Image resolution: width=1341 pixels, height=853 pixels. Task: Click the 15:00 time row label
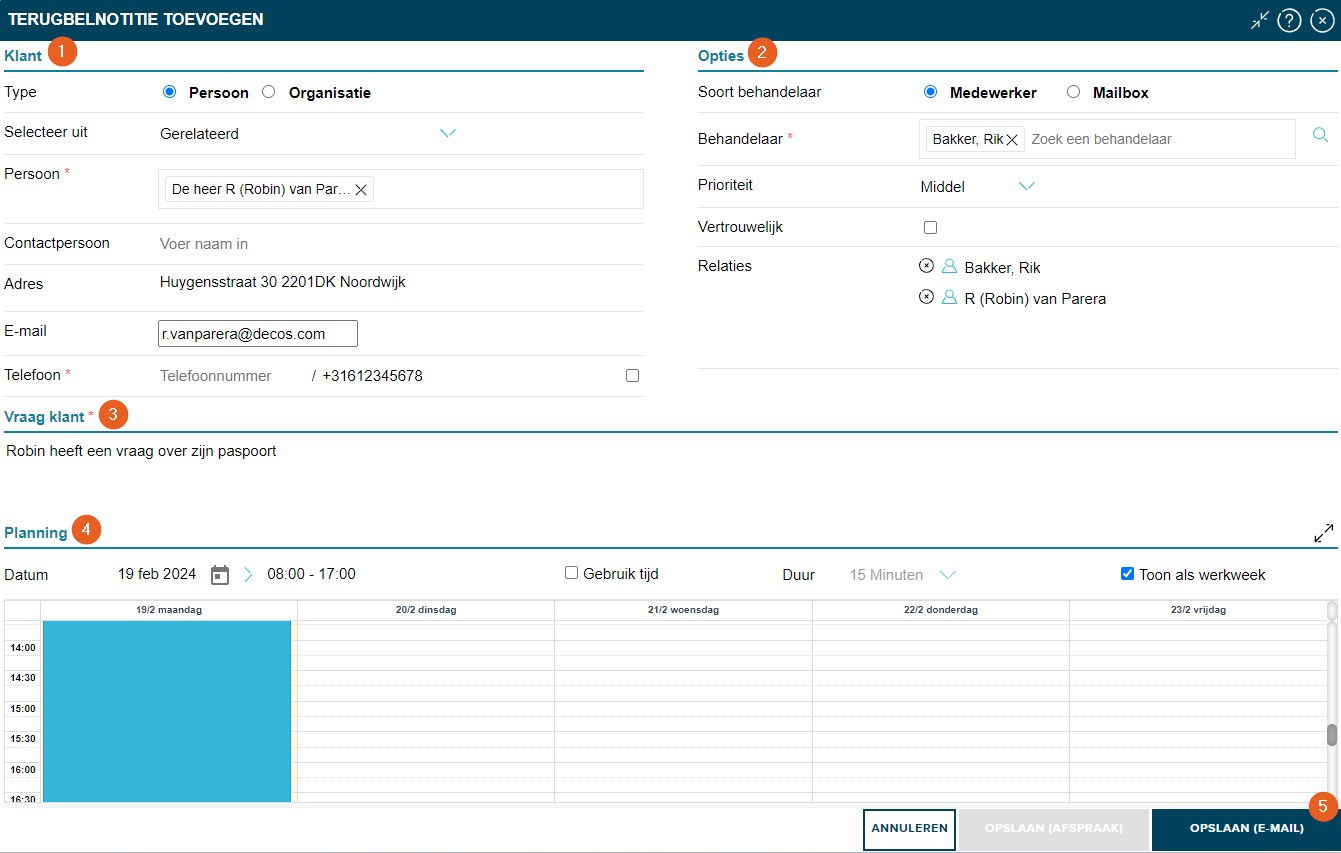pos(22,709)
